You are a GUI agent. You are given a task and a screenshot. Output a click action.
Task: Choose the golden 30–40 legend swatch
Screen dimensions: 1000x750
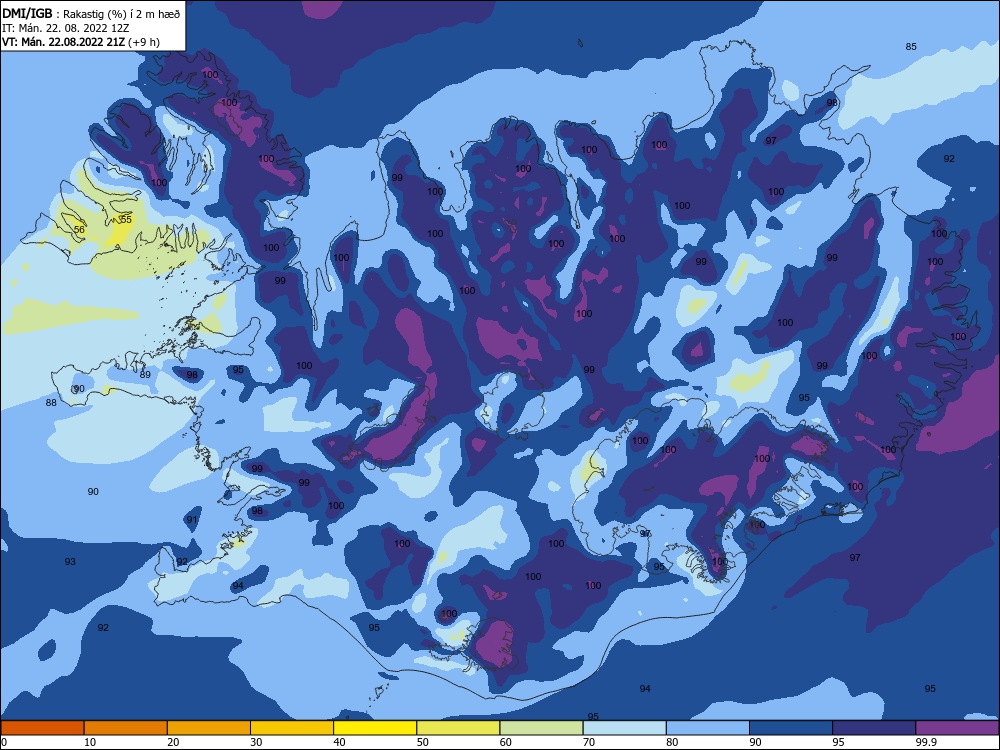point(292,728)
